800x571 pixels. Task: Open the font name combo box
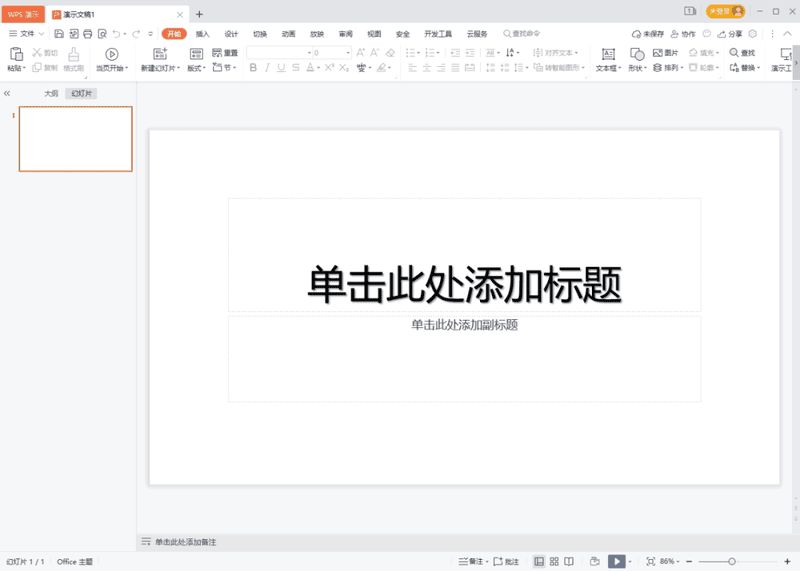click(x=280, y=53)
